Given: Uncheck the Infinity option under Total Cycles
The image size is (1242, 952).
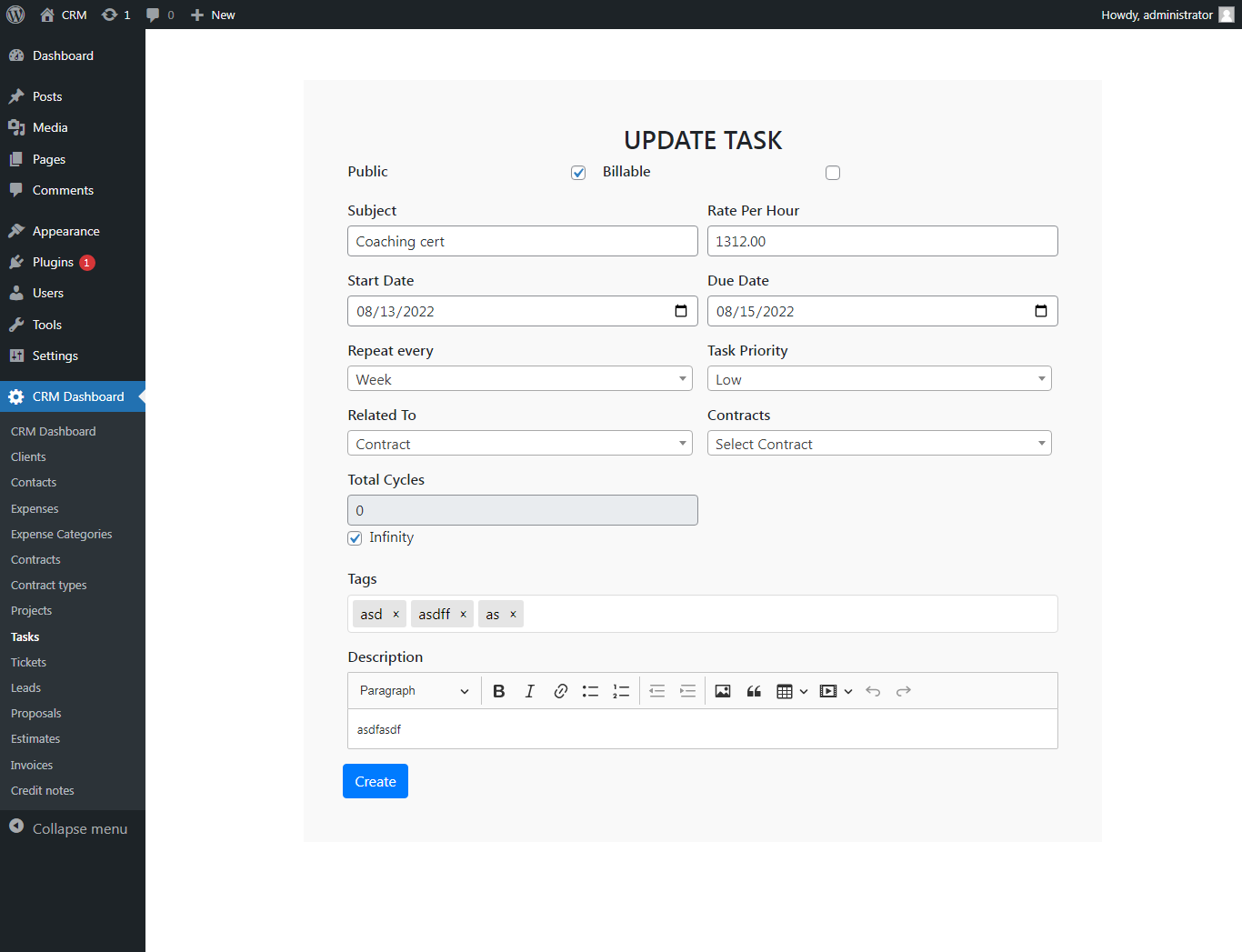Looking at the screenshot, I should coord(354,537).
